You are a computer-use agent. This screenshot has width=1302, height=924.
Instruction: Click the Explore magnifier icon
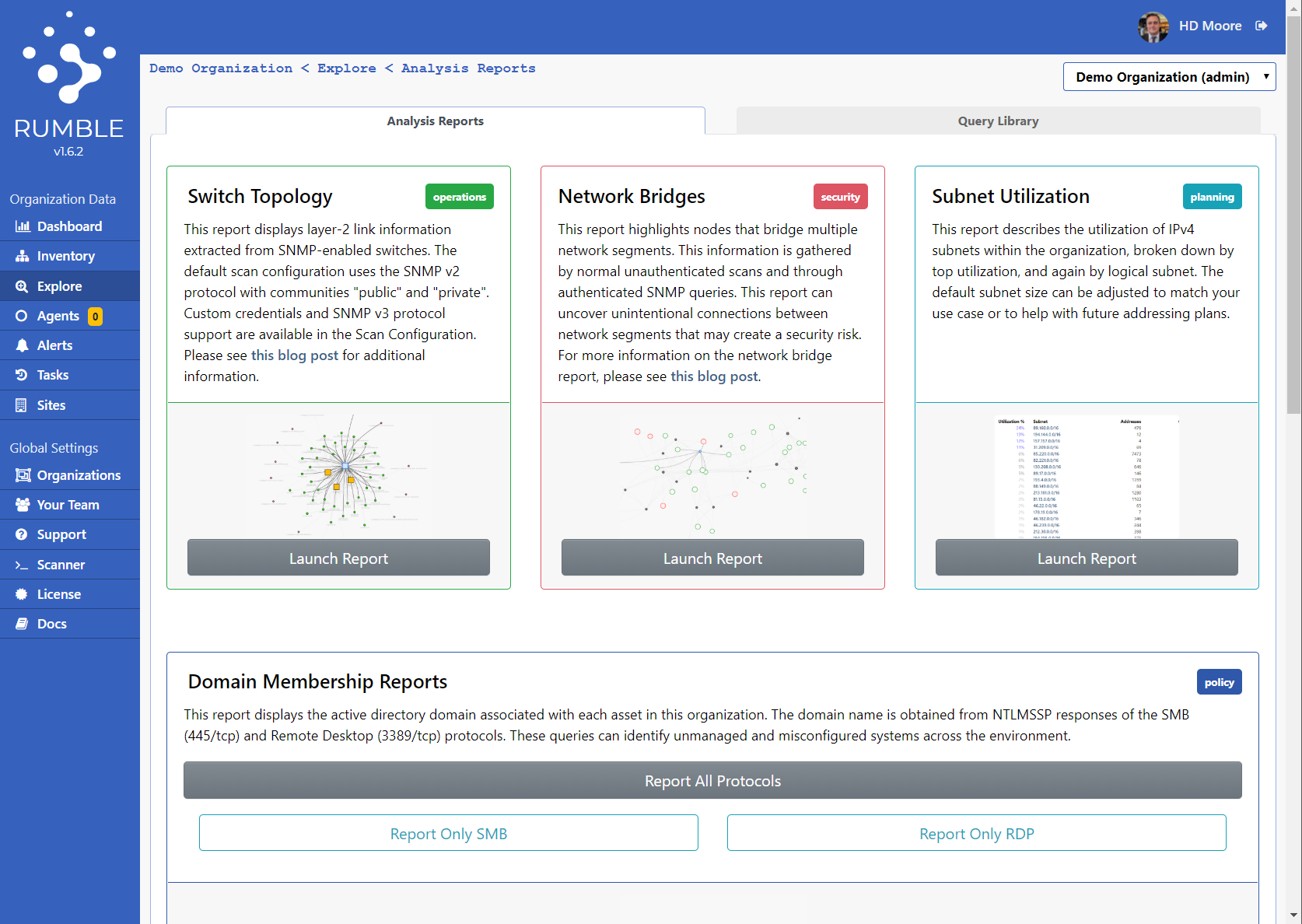click(x=22, y=285)
